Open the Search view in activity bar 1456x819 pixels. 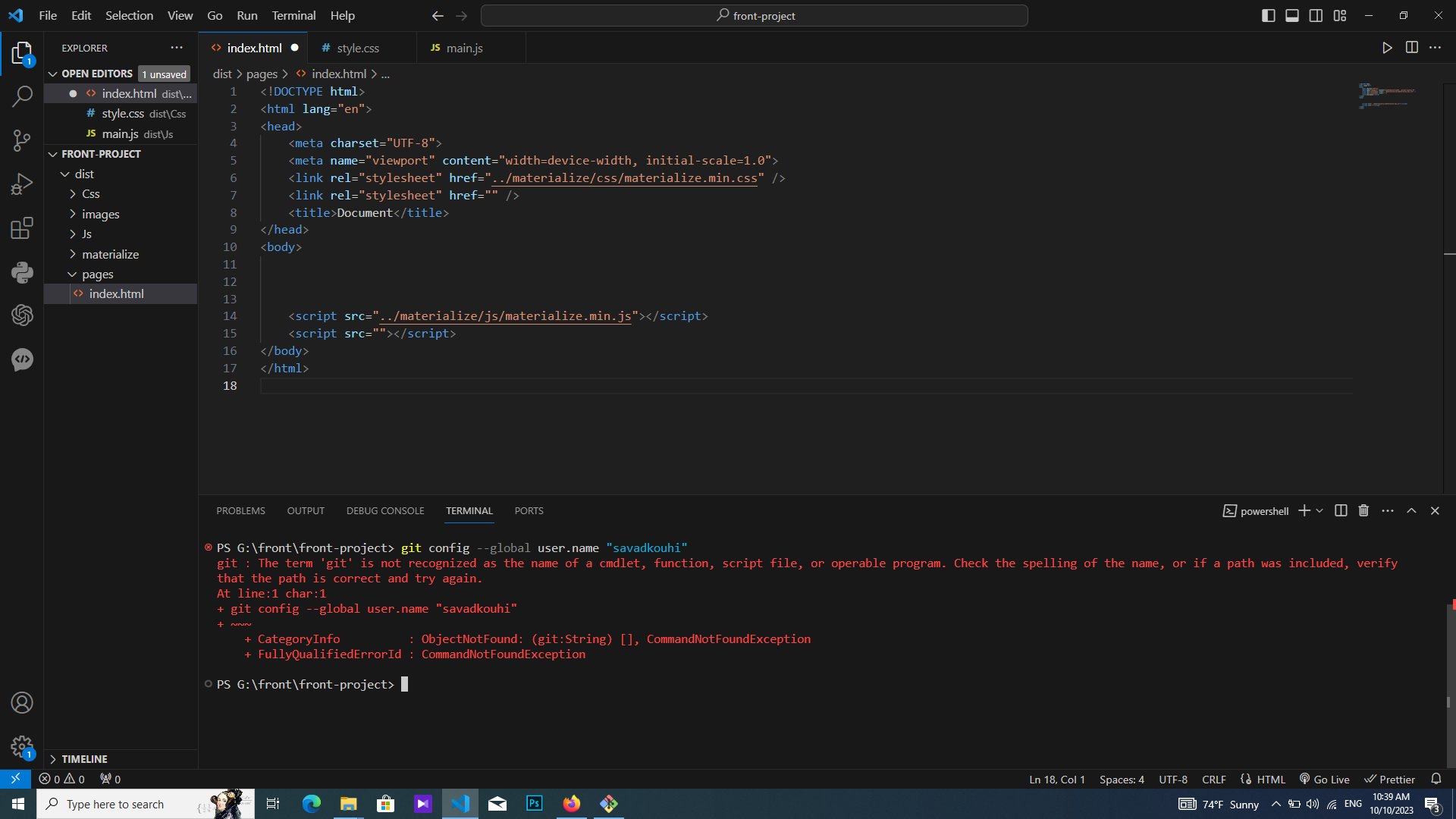(x=22, y=96)
